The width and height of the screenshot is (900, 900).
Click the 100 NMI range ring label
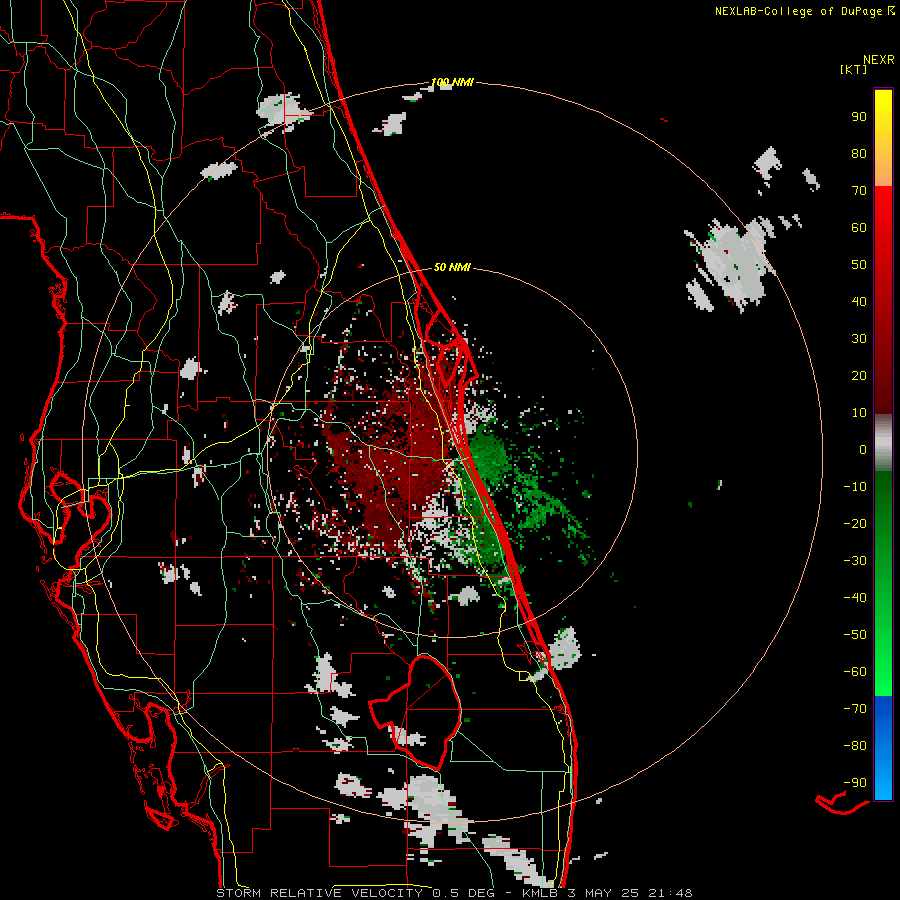tap(452, 82)
